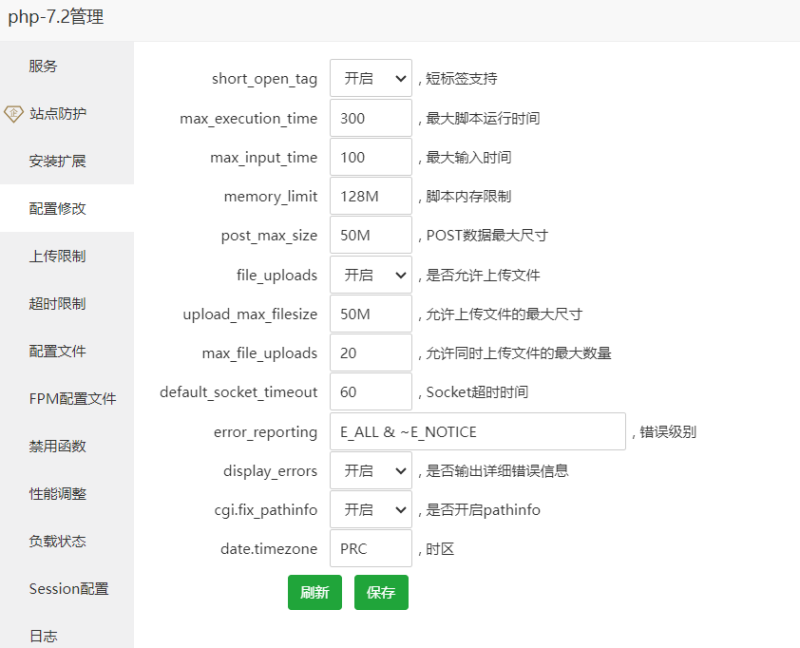Expand the cgi.fix_pathinfo dropdown
This screenshot has width=800, height=648.
[371, 509]
